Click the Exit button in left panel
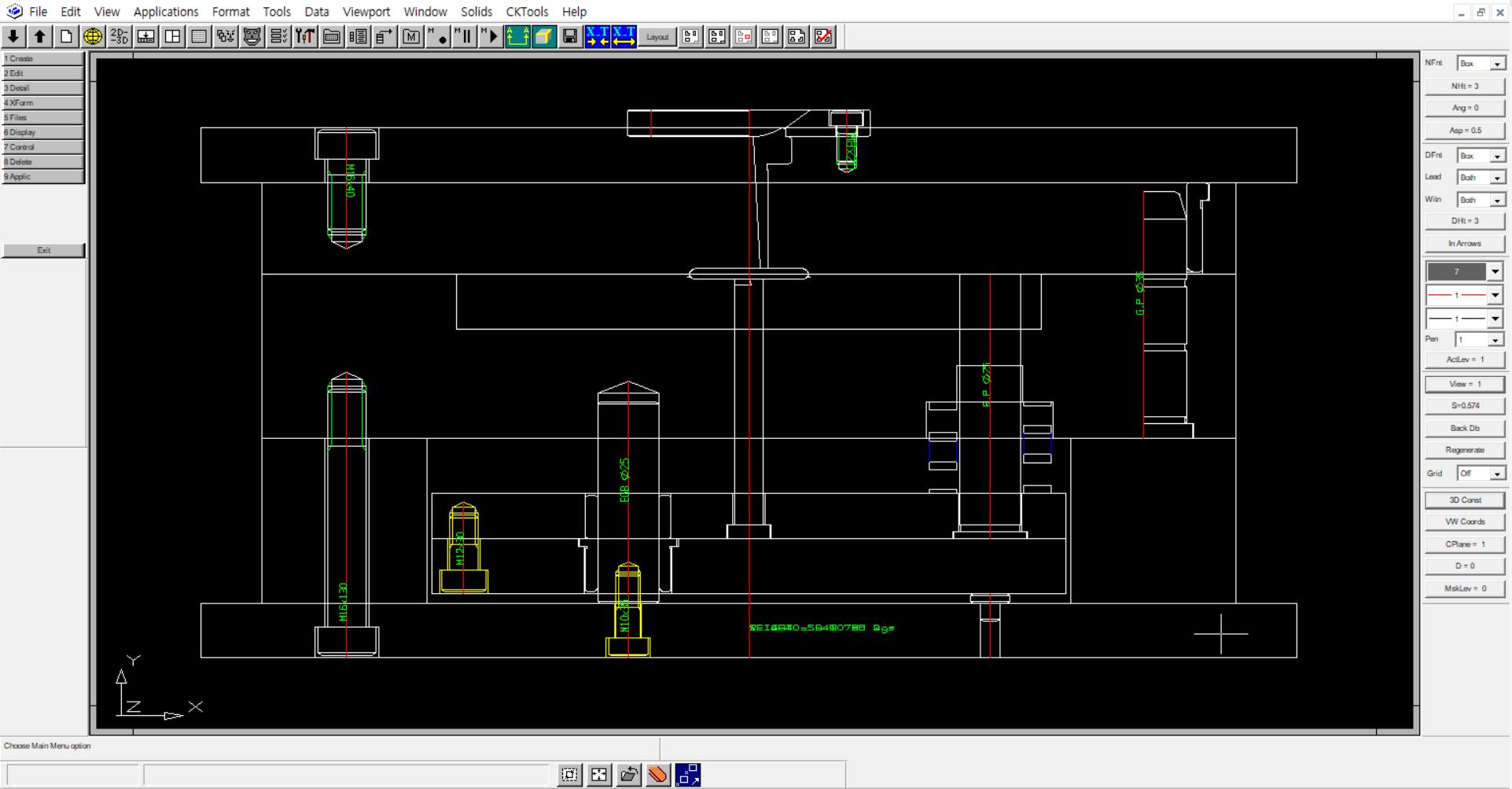 tap(43, 250)
